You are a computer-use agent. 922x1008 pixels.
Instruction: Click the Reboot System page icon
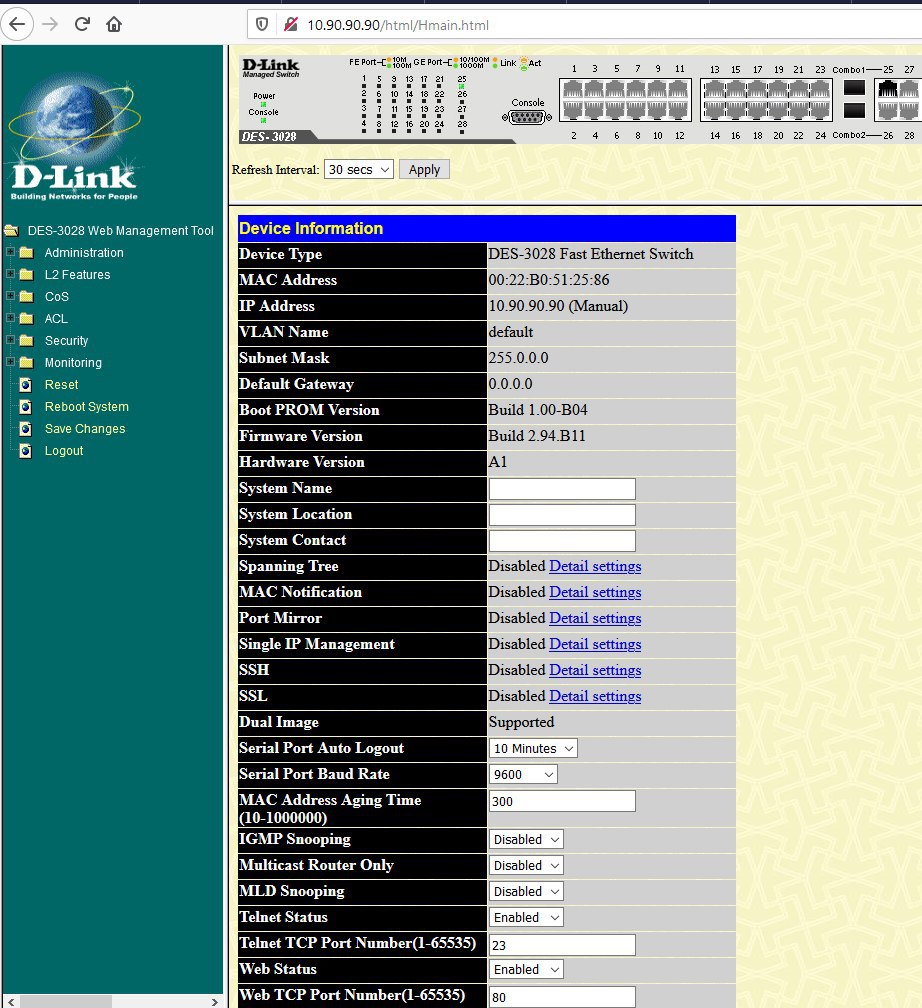coord(26,406)
